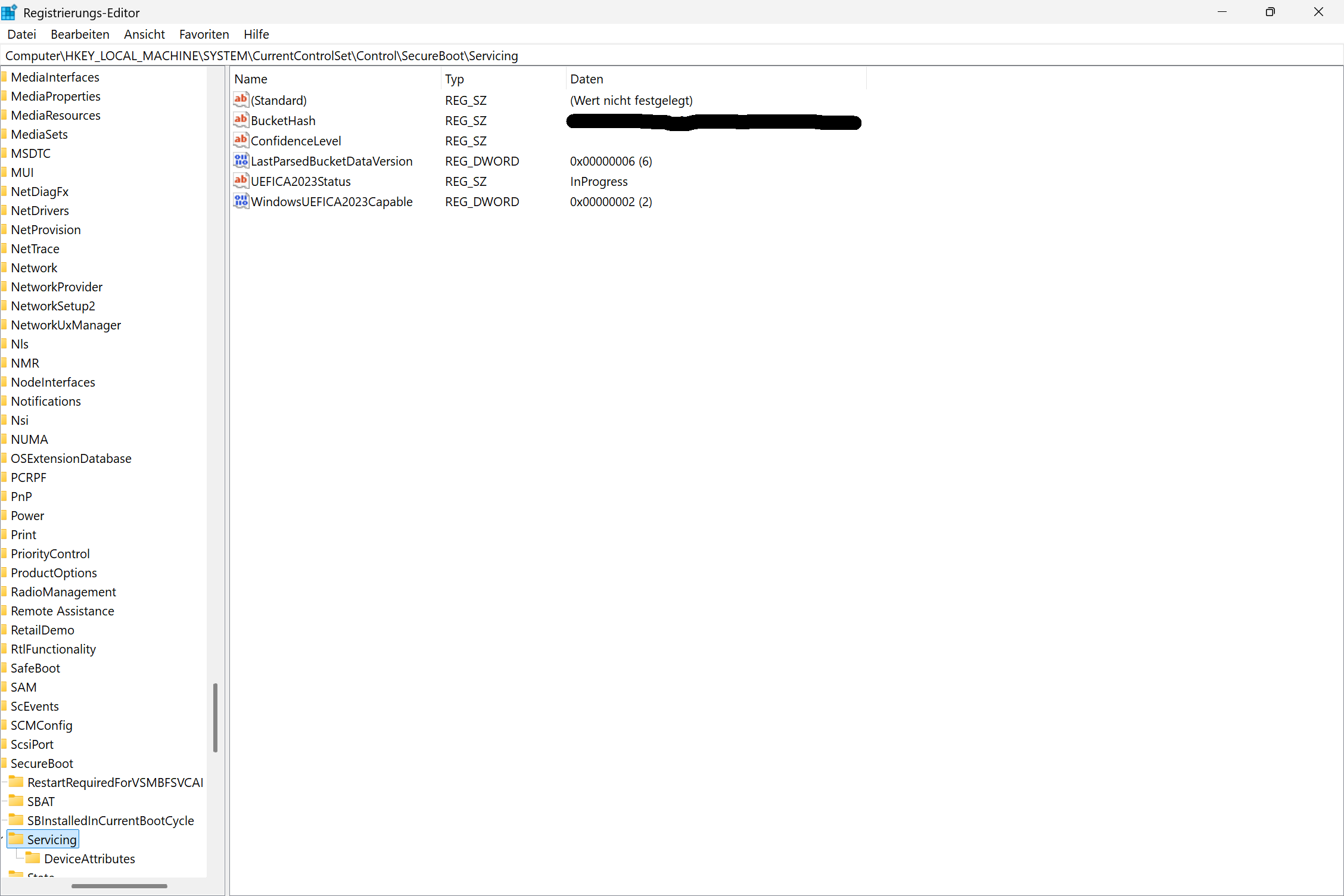Open the Datei menu
The height and width of the screenshot is (896, 1344).
coord(21,35)
